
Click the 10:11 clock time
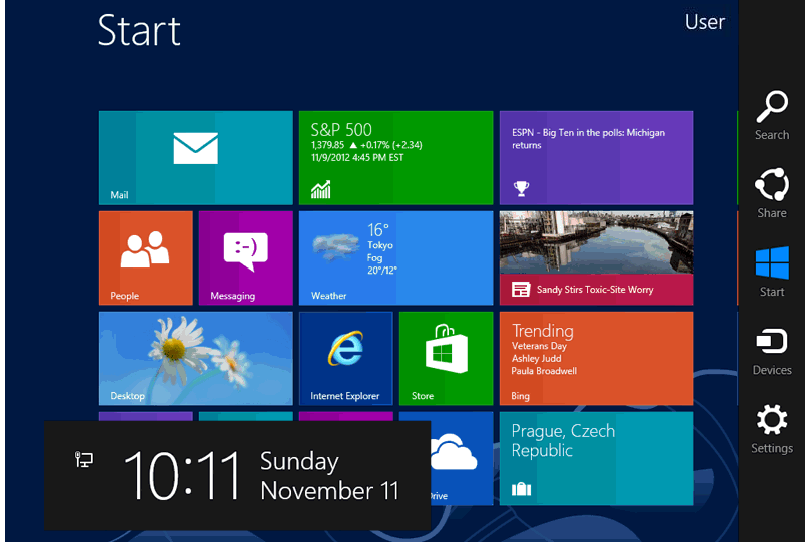coord(182,475)
